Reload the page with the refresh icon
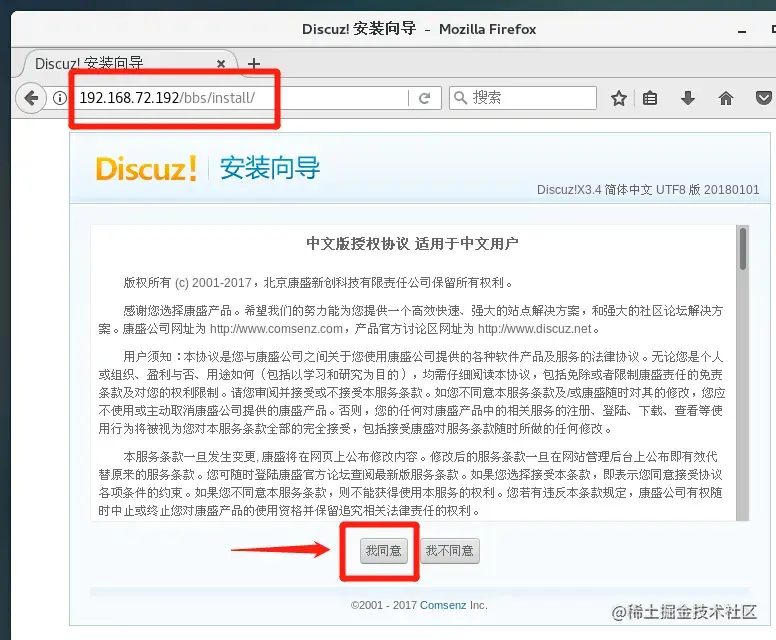Viewport: 776px width, 640px height. [x=424, y=98]
